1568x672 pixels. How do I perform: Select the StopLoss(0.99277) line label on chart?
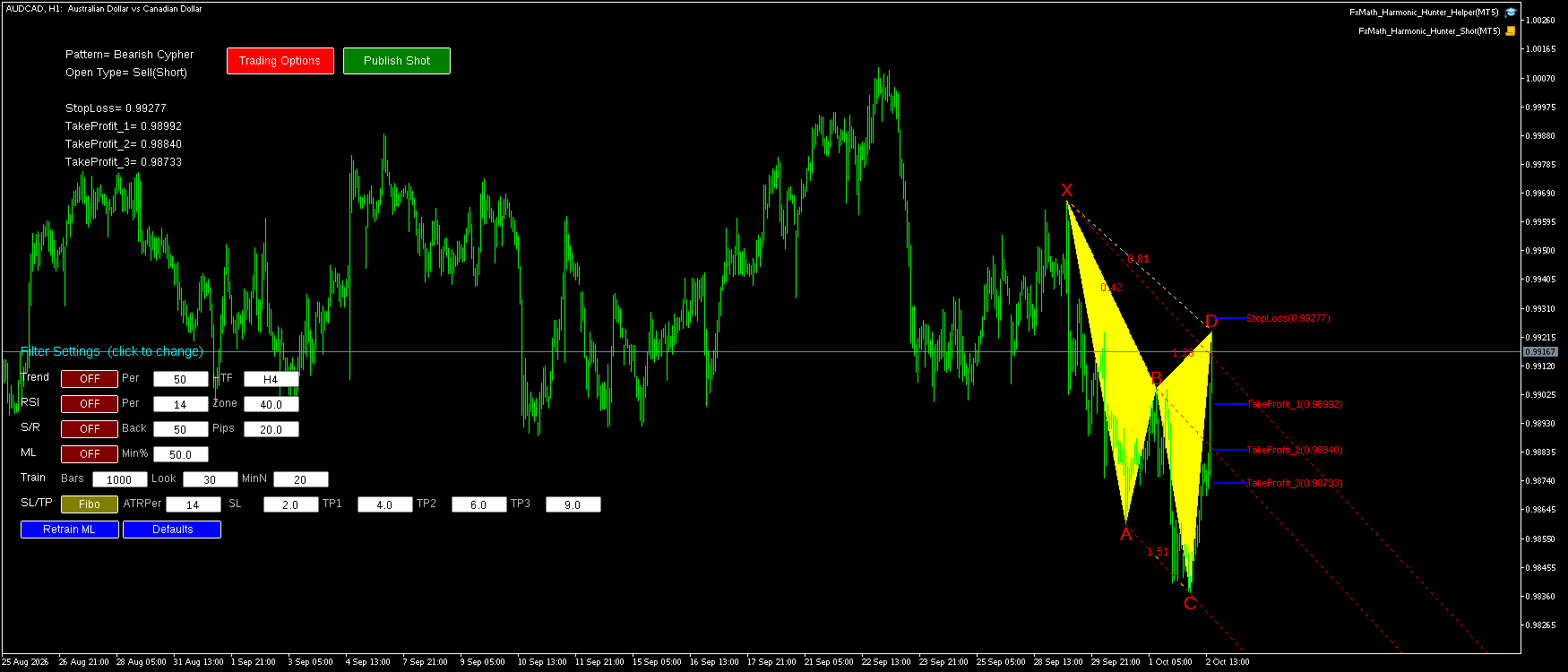tap(1288, 318)
